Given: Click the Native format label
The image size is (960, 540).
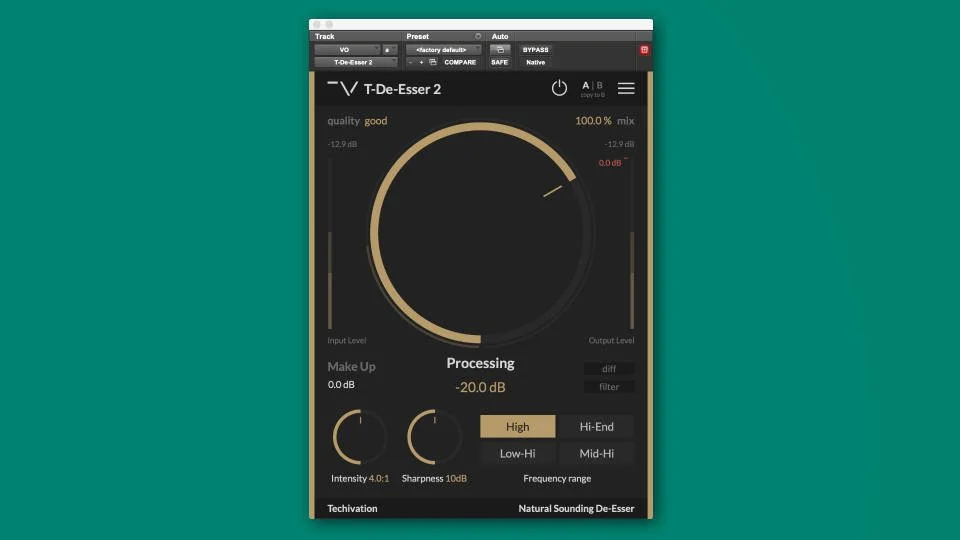Looking at the screenshot, I should [x=535, y=62].
